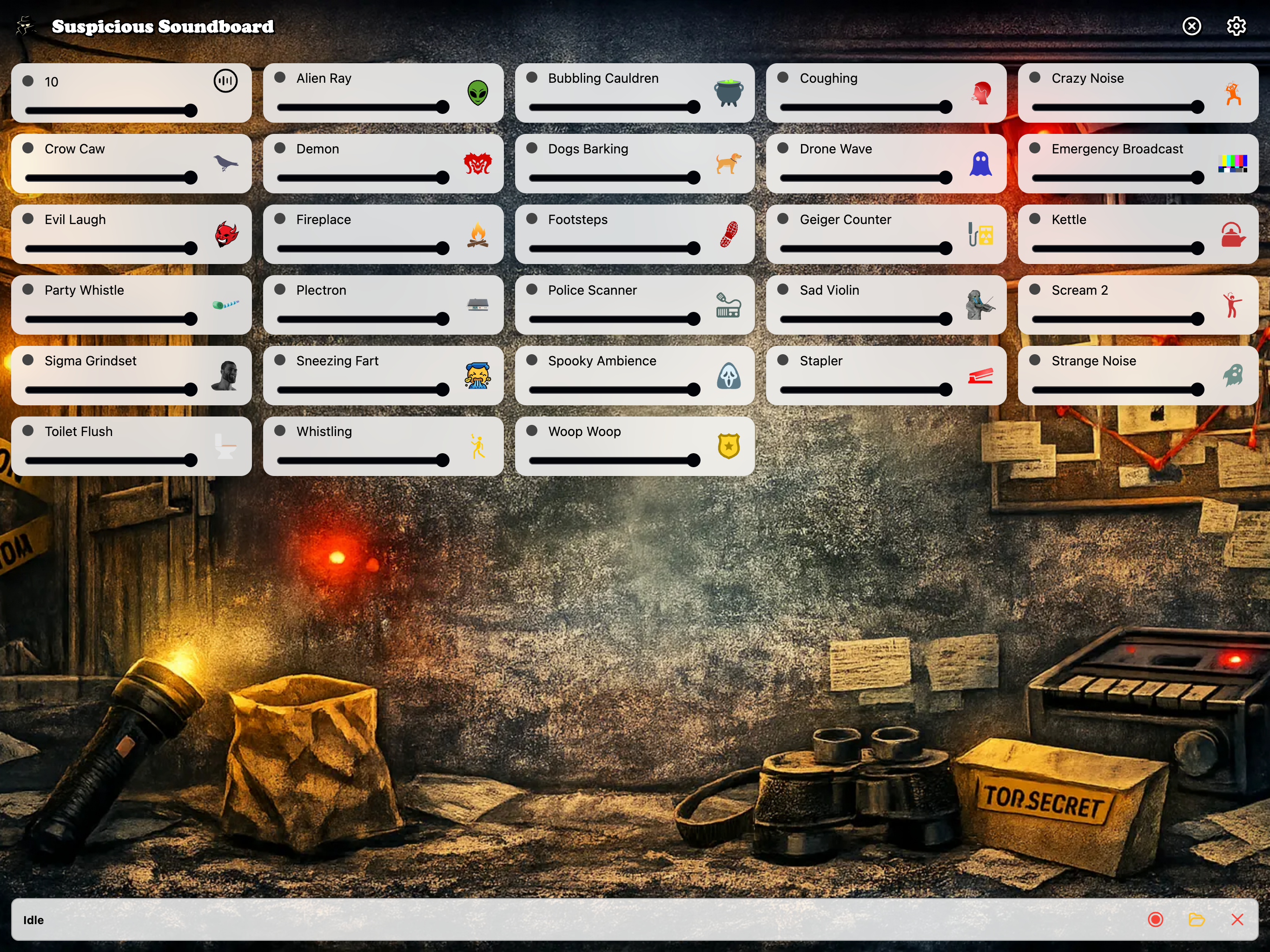The height and width of the screenshot is (952, 1270).
Task: Click the Footsteps sound label
Action: (577, 219)
